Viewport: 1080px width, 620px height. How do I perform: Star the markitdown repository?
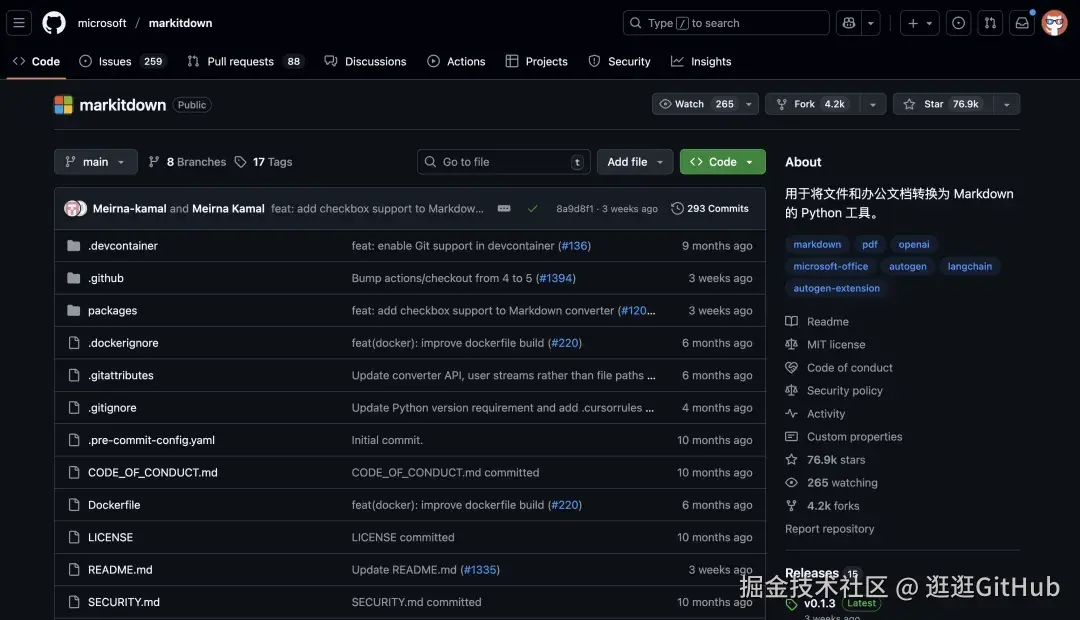944,104
